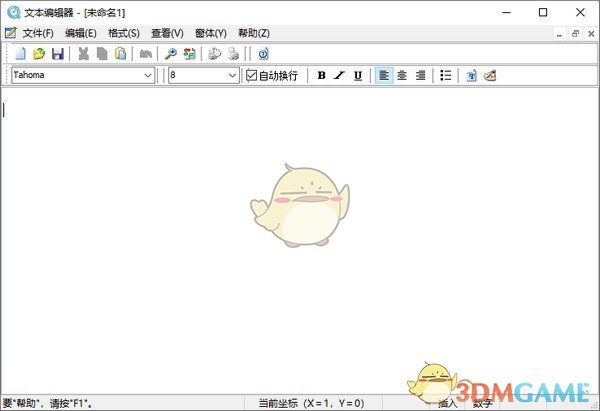Open the 编辑(E) menu
The width and height of the screenshot is (600, 411).
(81, 33)
